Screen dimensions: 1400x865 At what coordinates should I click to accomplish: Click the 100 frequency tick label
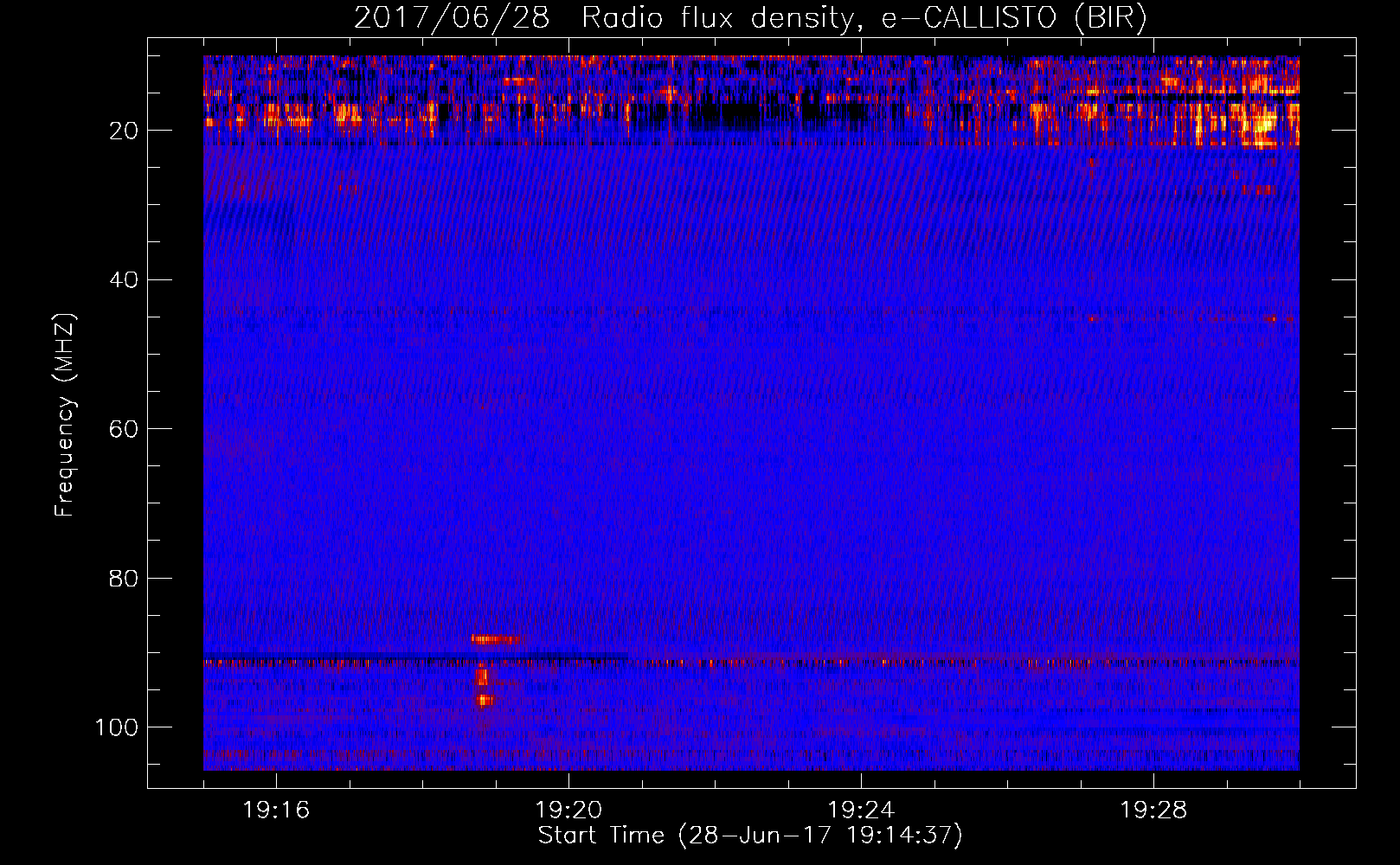(117, 727)
